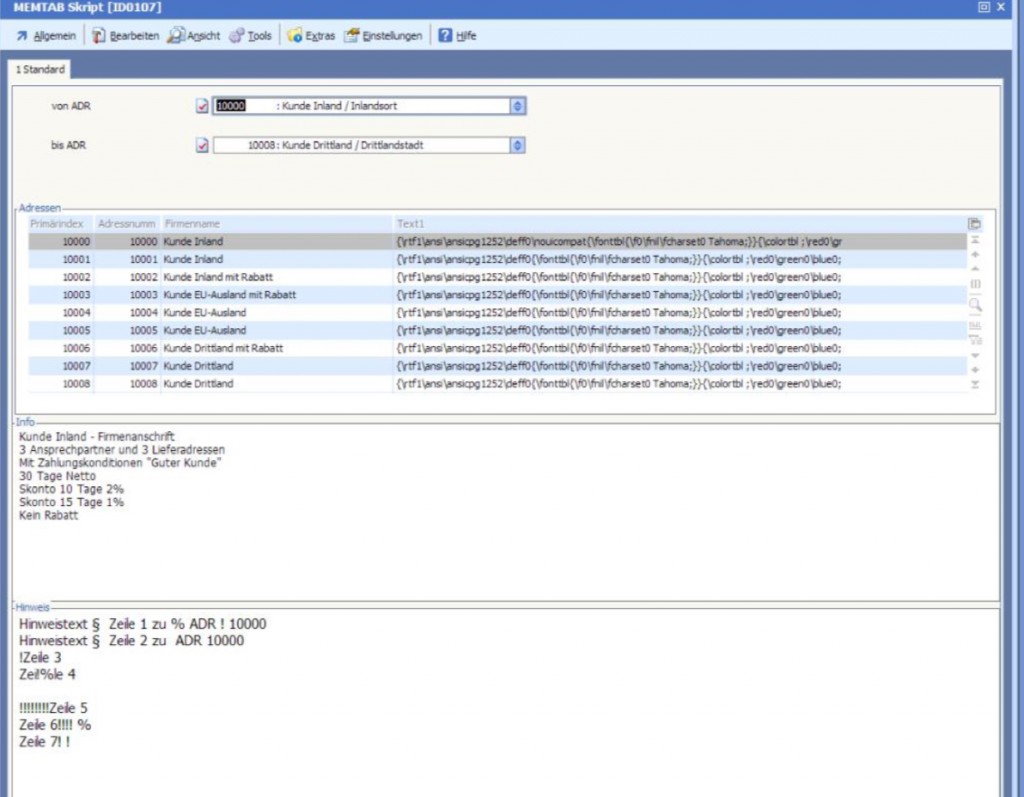Open the Hilfe help menu
The image size is (1024, 797).
pyautogui.click(x=457, y=36)
